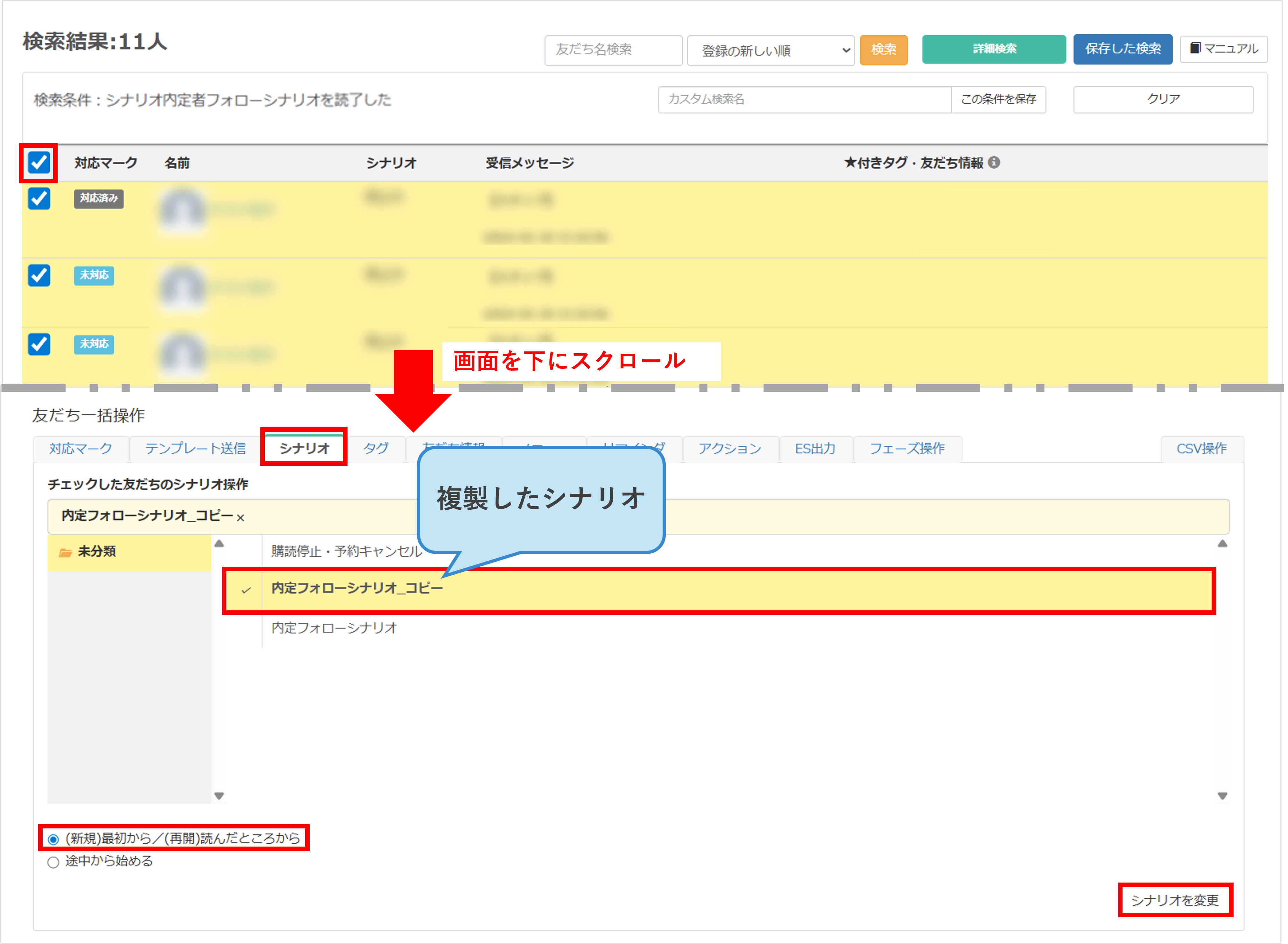
Task: Click the 未分類 folder icon
Action: click(x=65, y=553)
